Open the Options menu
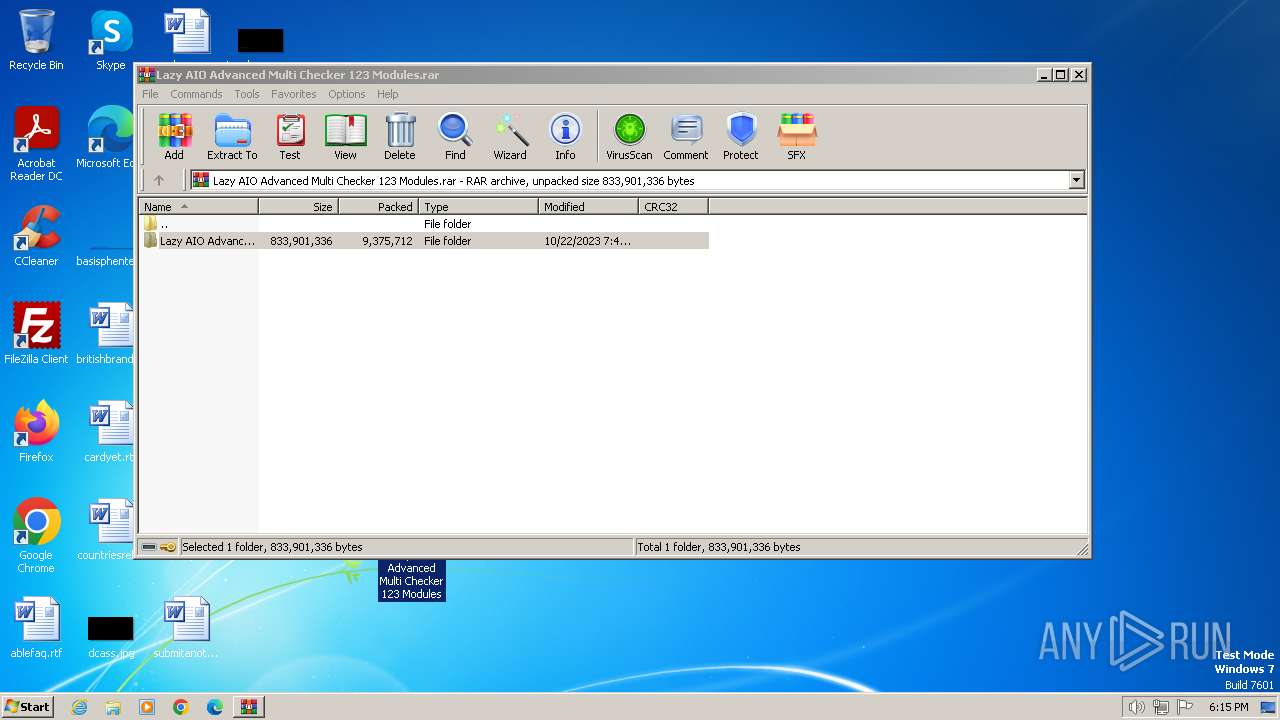This screenshot has width=1280, height=720. point(347,94)
